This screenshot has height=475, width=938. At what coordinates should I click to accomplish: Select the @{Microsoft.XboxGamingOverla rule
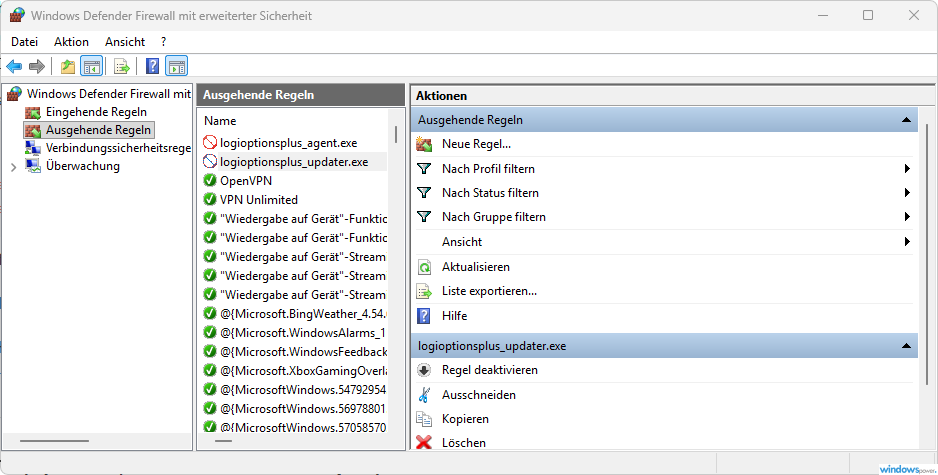[304, 371]
